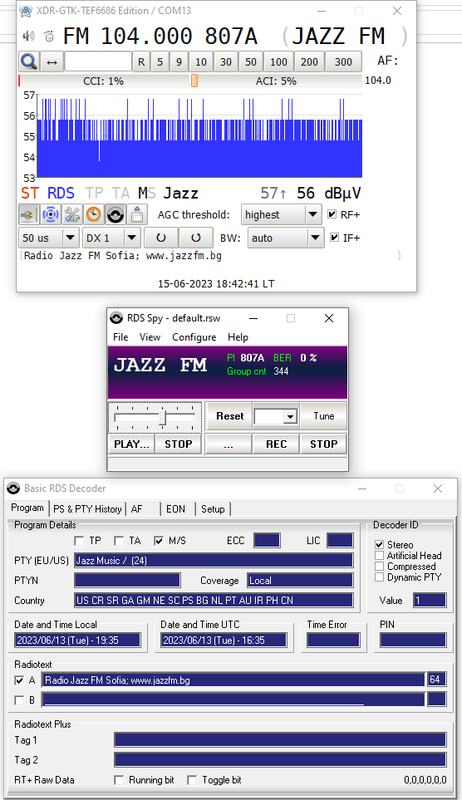Uncheck the M/S checkbox
The width and height of the screenshot is (462, 800).
(x=159, y=540)
